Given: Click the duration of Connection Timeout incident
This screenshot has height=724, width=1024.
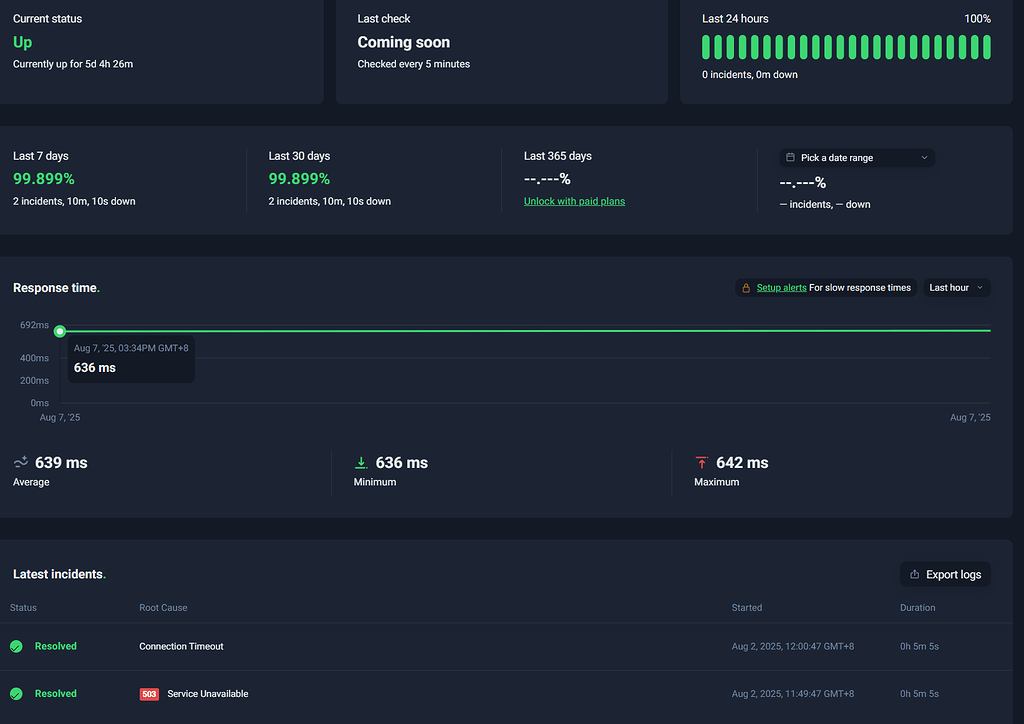Looking at the screenshot, I should 920,646.
